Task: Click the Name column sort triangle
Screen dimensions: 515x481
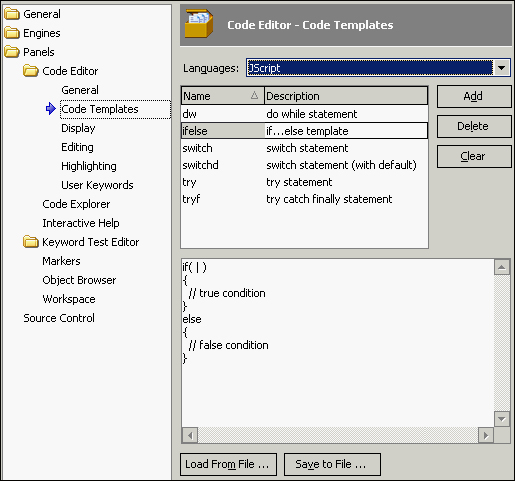Action: click(x=254, y=96)
